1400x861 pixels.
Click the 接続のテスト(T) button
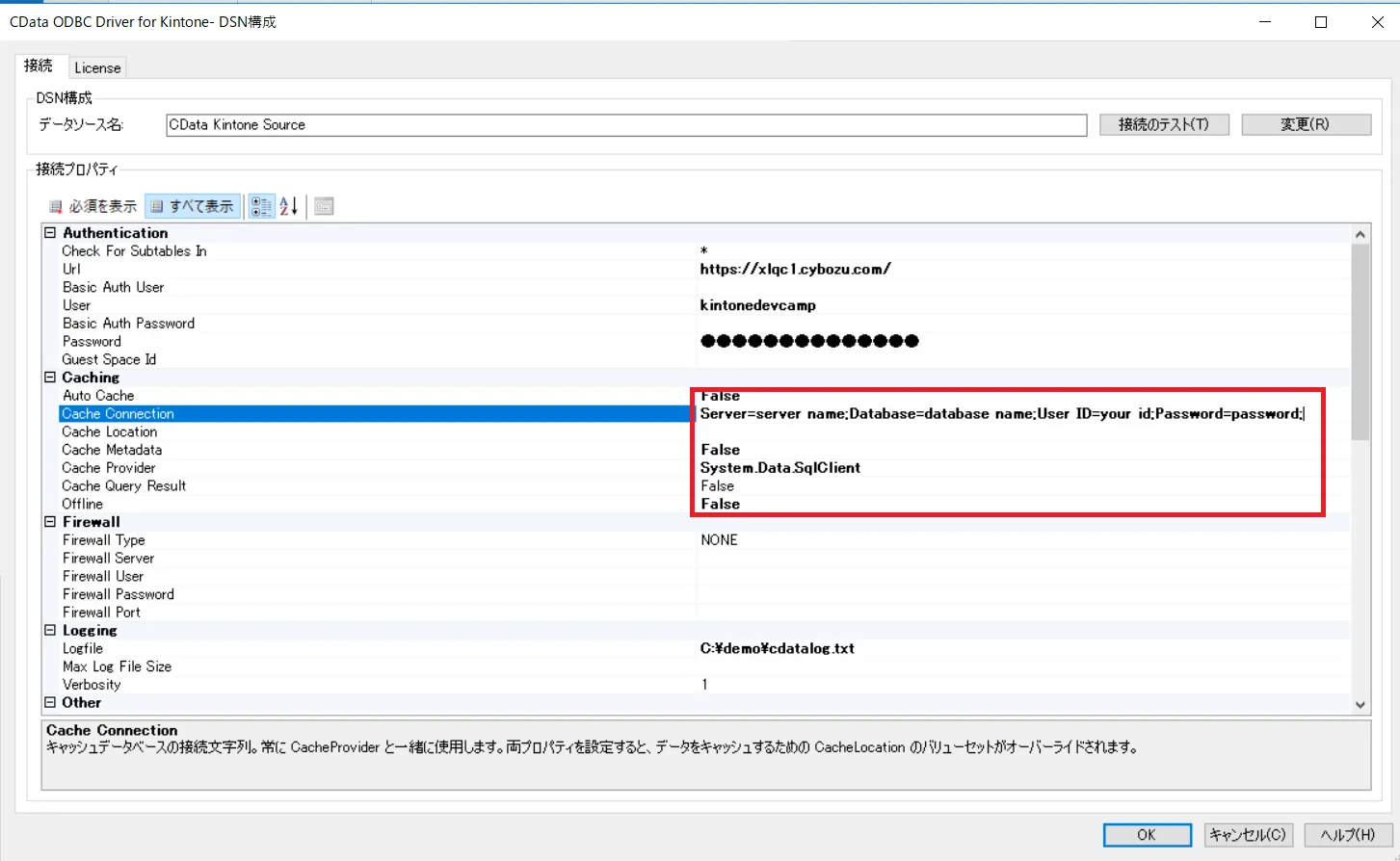click(1163, 124)
